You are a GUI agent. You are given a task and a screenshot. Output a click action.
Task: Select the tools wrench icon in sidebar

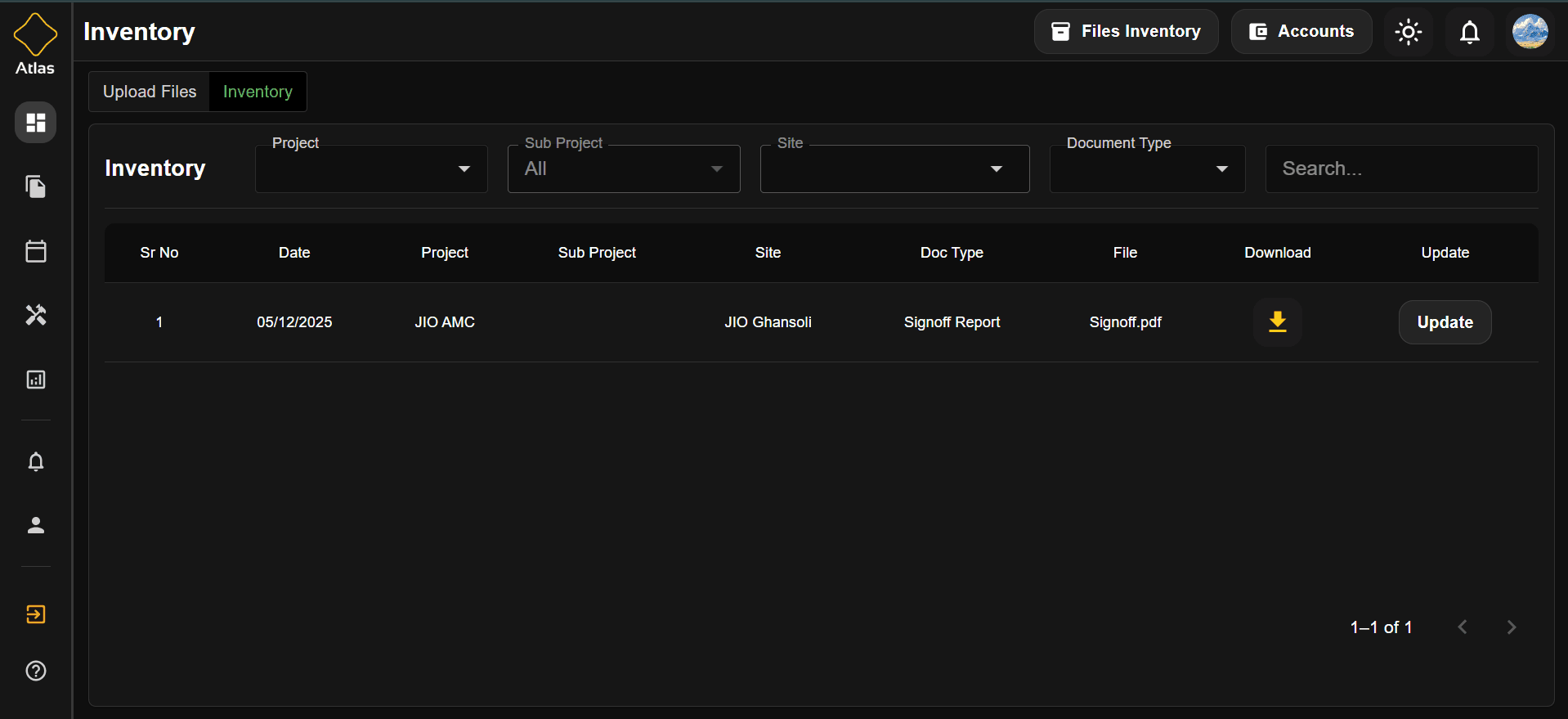click(x=35, y=315)
